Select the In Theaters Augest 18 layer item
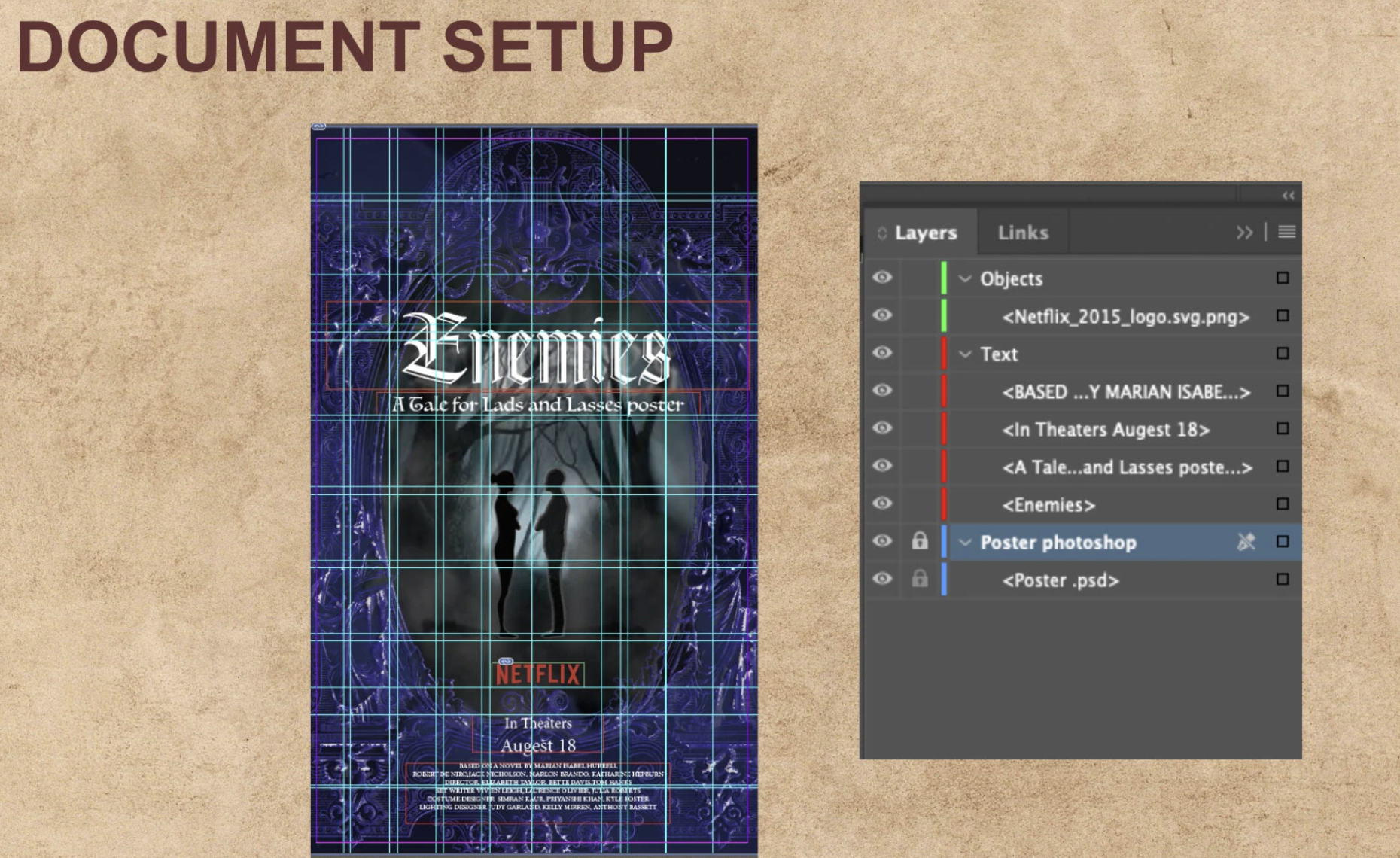 [x=1106, y=429]
